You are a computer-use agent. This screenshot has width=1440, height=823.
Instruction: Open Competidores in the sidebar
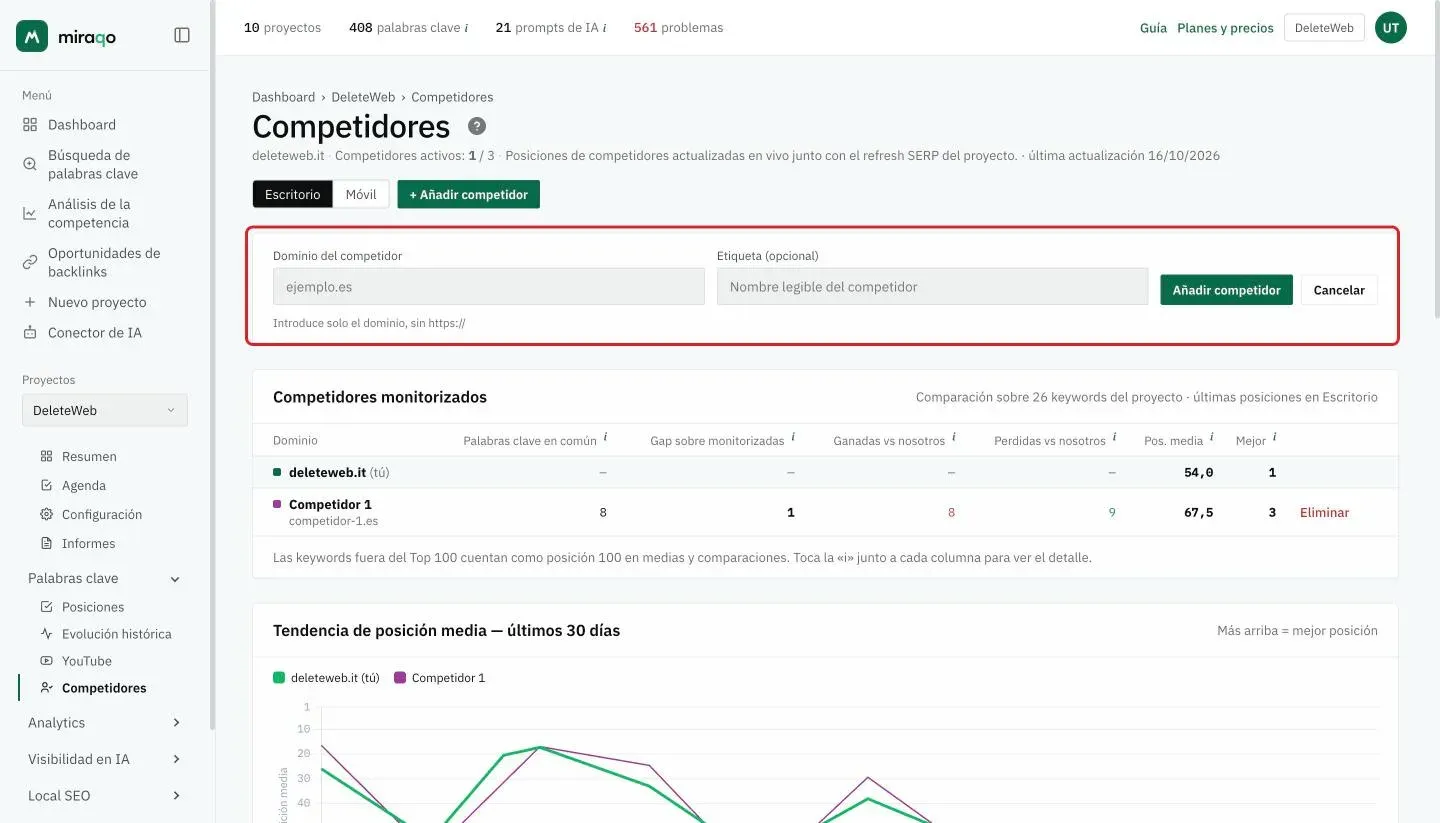click(x=104, y=688)
